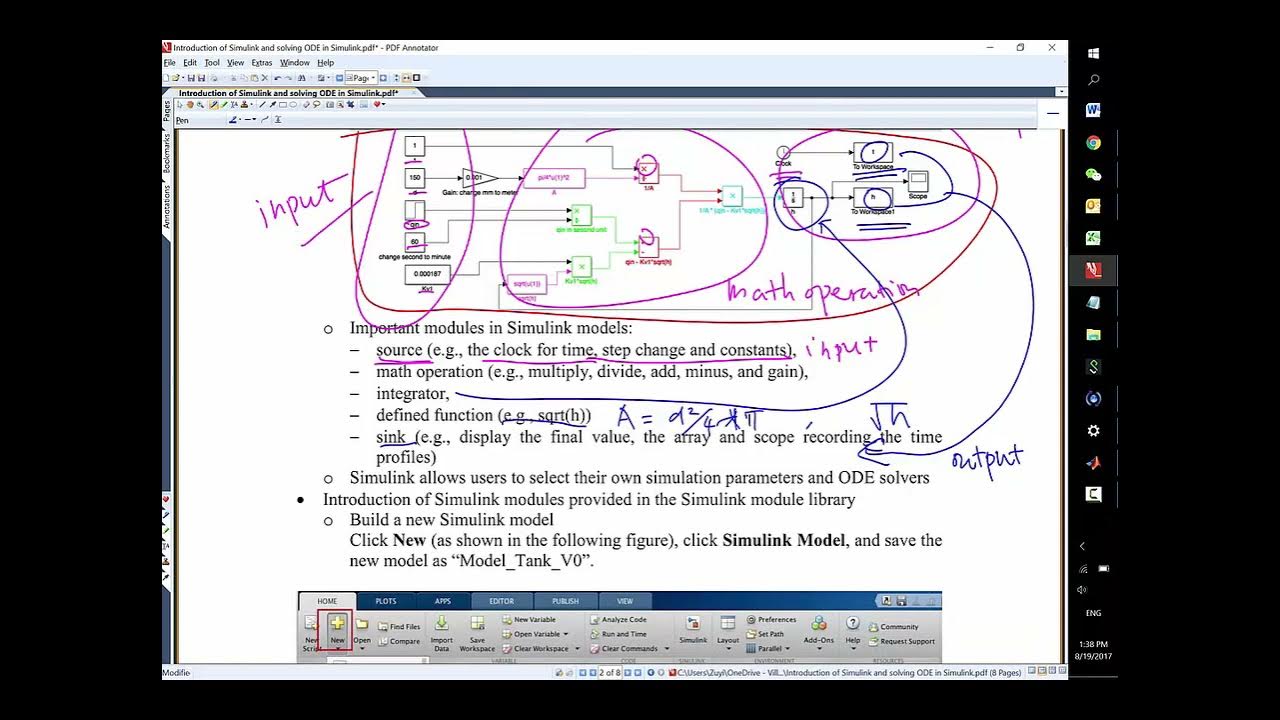Click the volume icon in system tray
The height and width of the screenshot is (720, 1280).
[1083, 590]
